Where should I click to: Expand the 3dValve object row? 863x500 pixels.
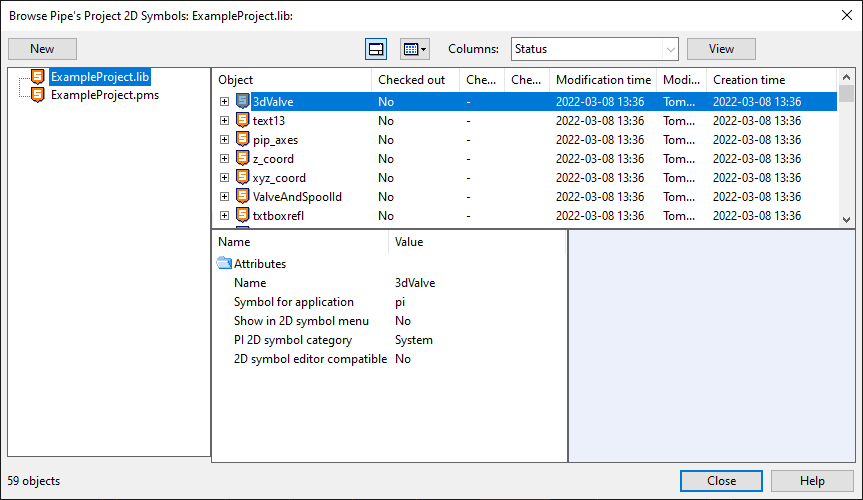coord(225,101)
